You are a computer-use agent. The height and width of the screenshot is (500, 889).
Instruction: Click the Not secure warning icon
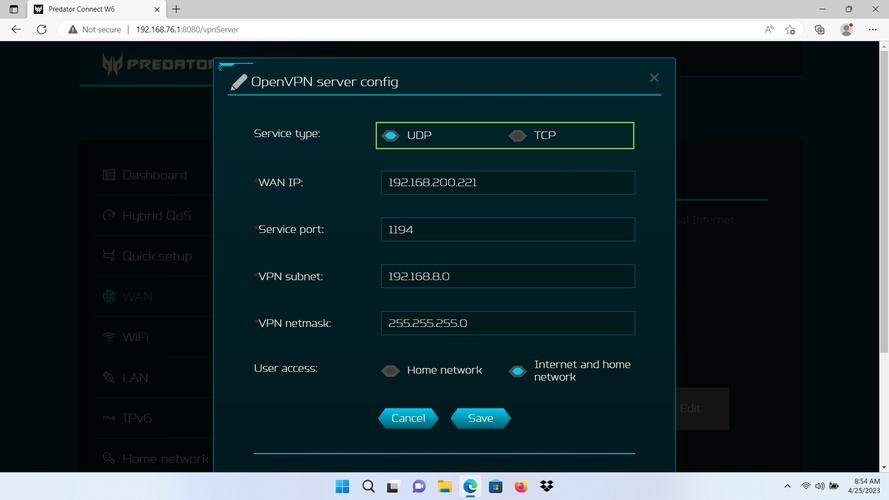[73, 29]
